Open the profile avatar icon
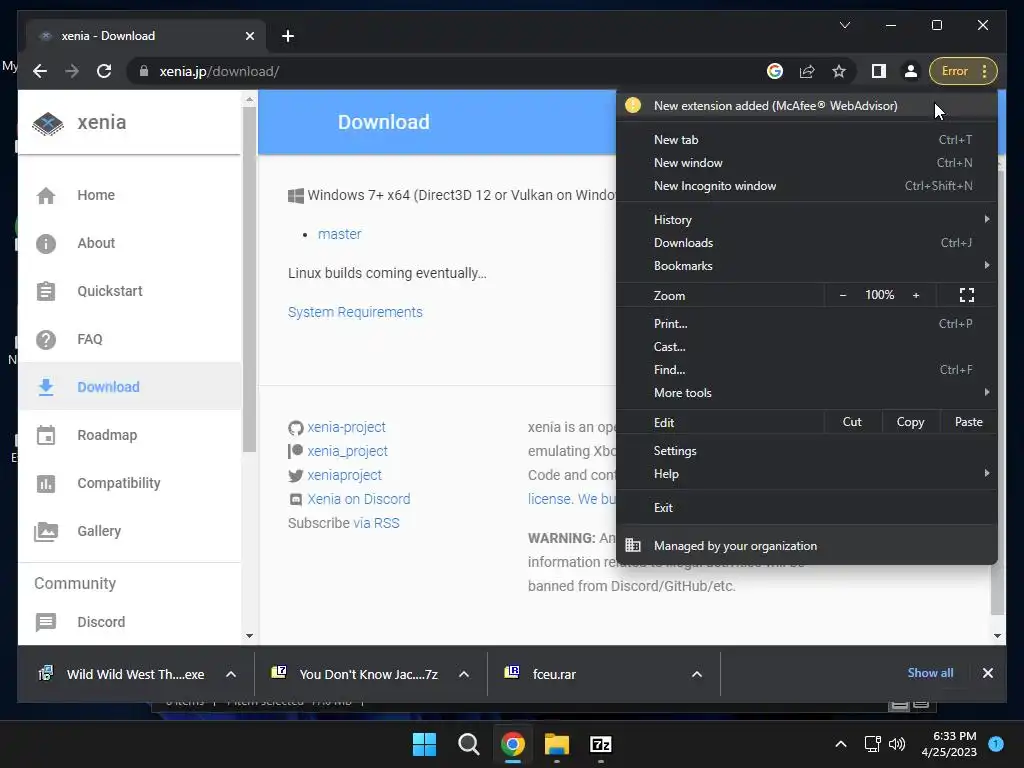The image size is (1024, 768). 910,71
